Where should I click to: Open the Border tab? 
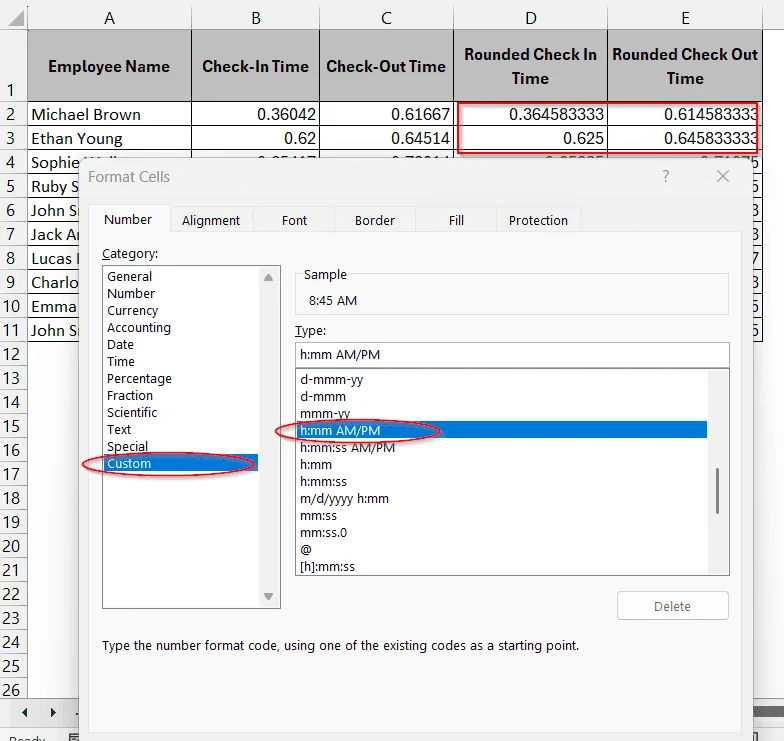[375, 220]
